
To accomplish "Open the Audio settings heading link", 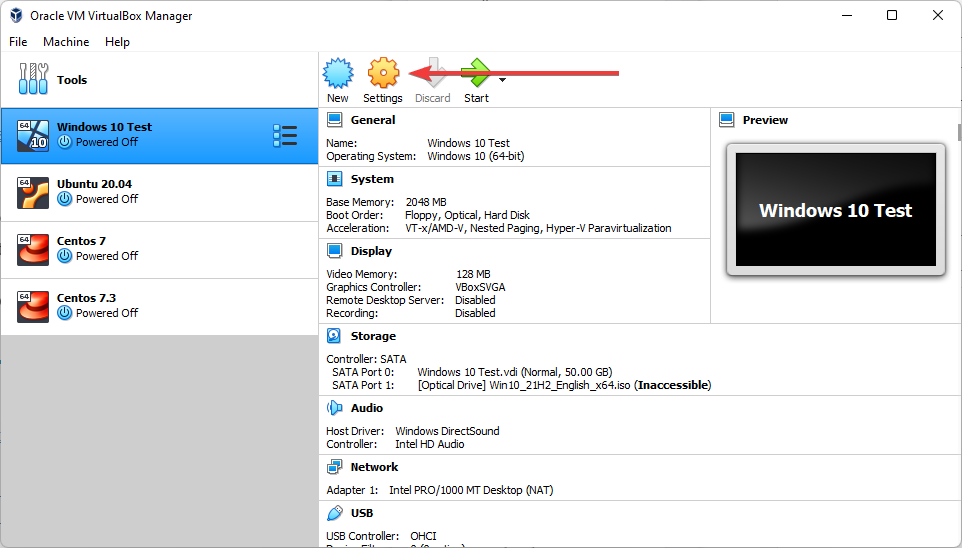I will pyautogui.click(x=367, y=408).
